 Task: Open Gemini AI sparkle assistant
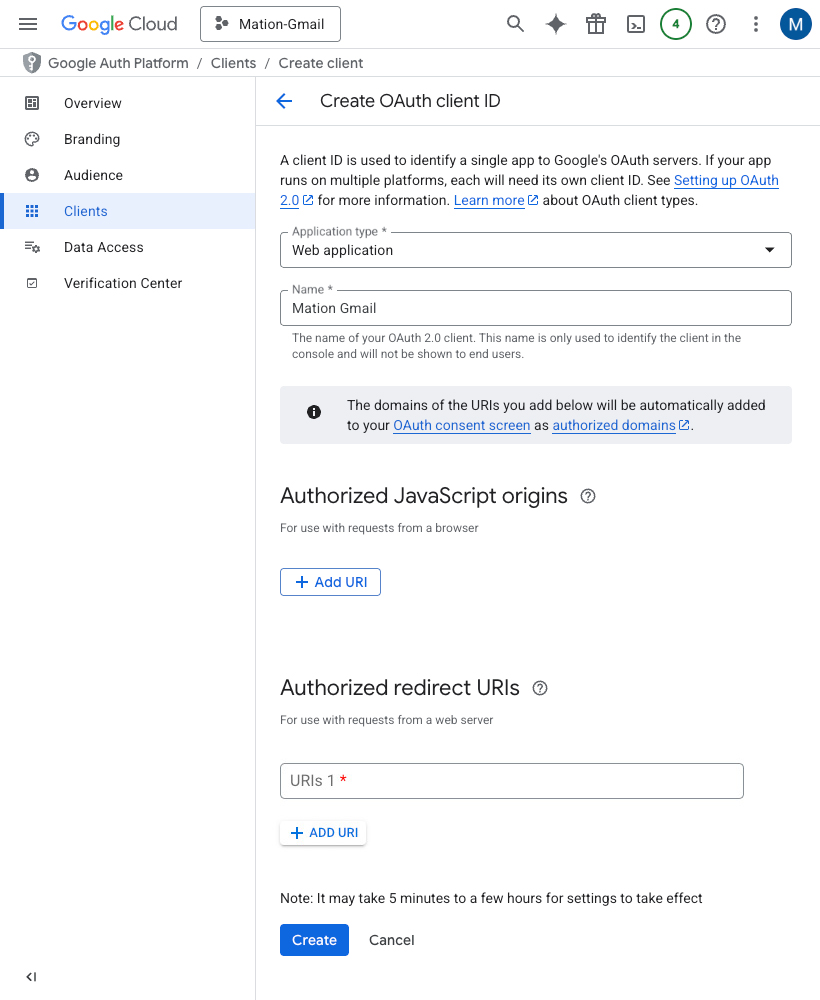point(555,24)
